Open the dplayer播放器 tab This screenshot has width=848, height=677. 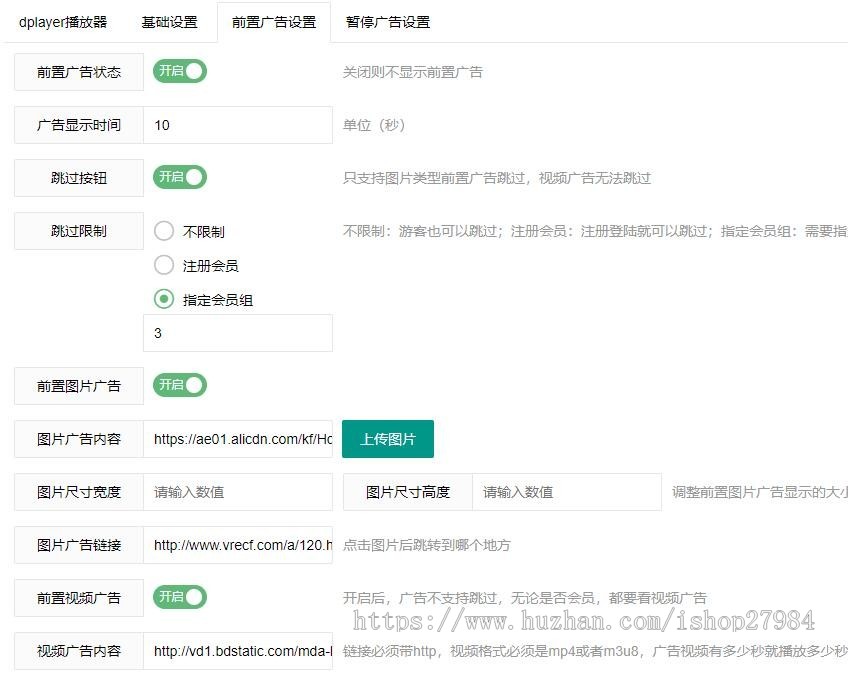pos(63,22)
